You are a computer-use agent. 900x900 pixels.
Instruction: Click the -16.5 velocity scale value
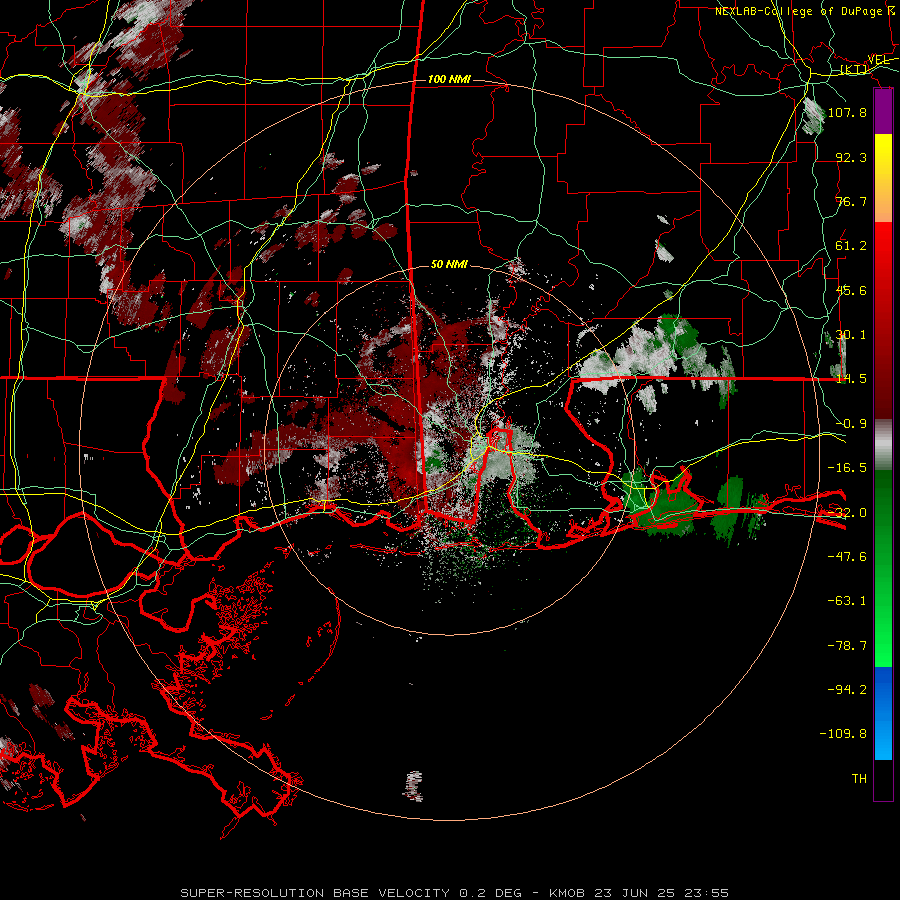click(x=847, y=468)
